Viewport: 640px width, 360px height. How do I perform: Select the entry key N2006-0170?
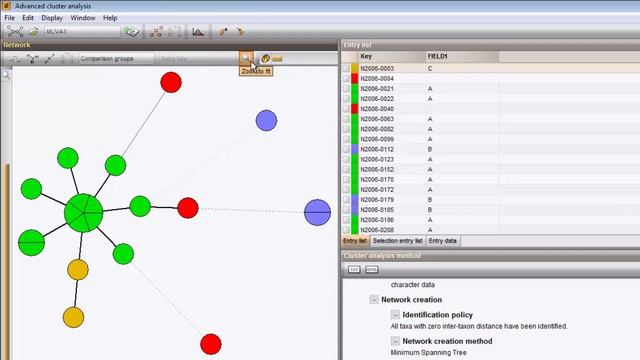coord(377,180)
